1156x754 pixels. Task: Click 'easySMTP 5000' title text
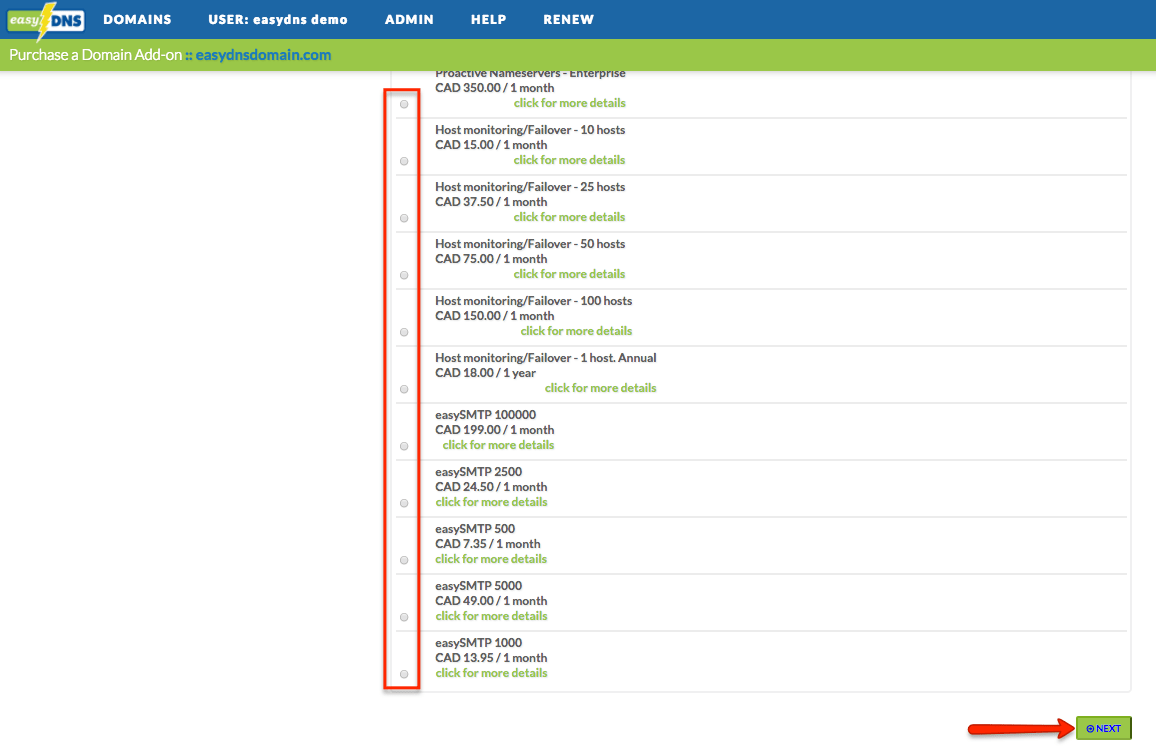pos(478,586)
